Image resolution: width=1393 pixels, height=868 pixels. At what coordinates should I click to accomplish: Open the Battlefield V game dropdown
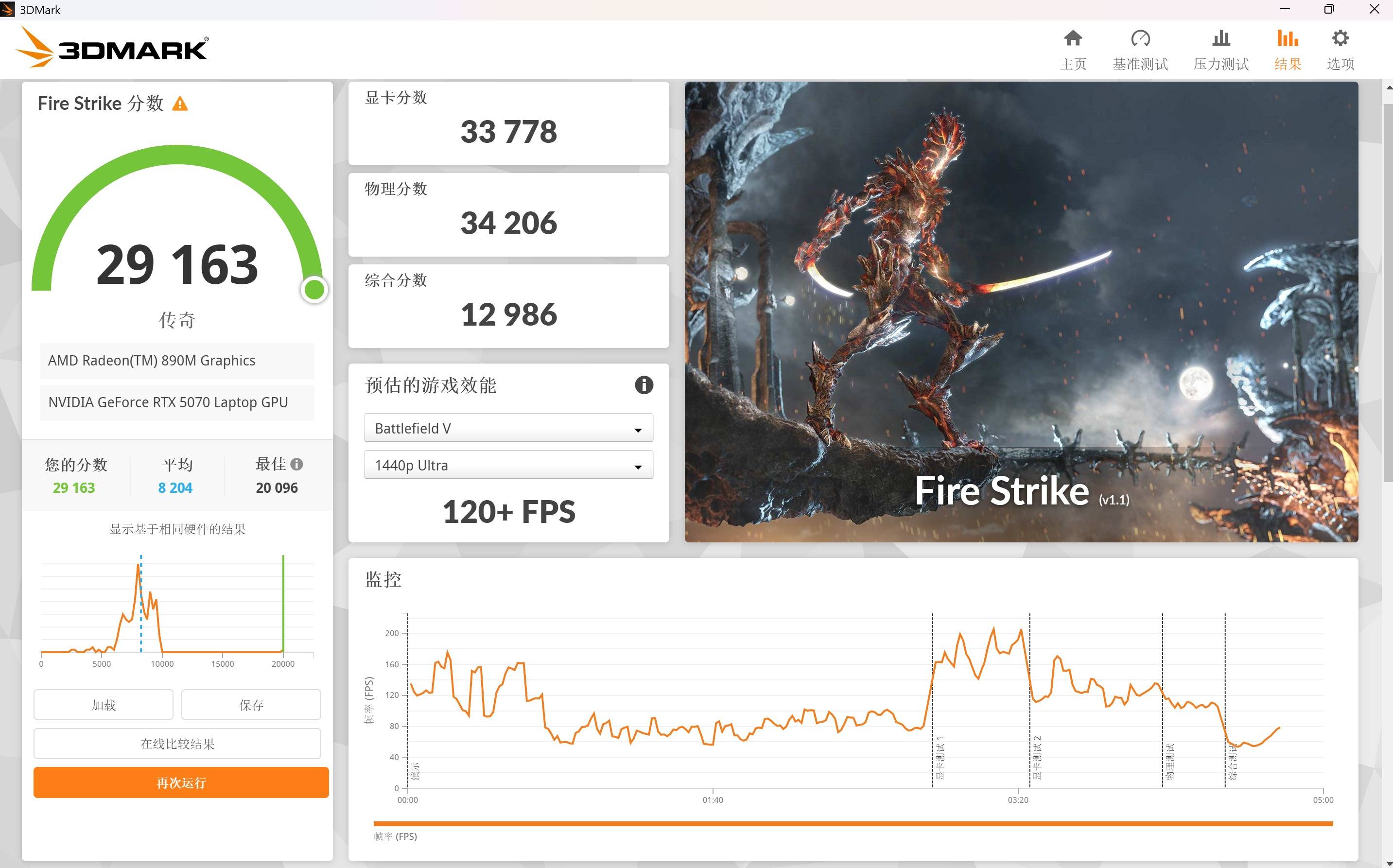click(x=508, y=428)
